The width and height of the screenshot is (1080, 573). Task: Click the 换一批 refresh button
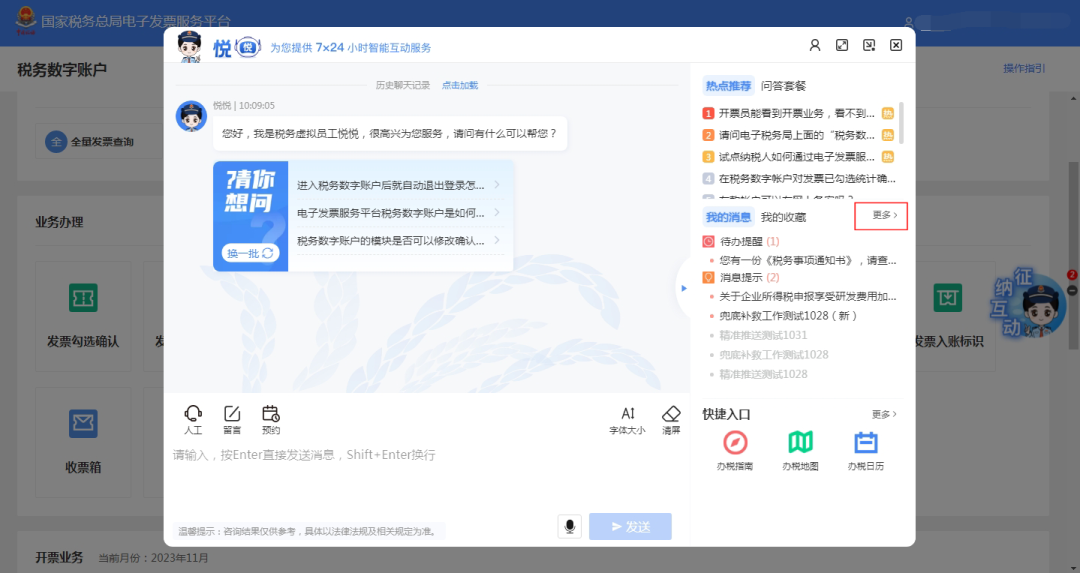(250, 253)
